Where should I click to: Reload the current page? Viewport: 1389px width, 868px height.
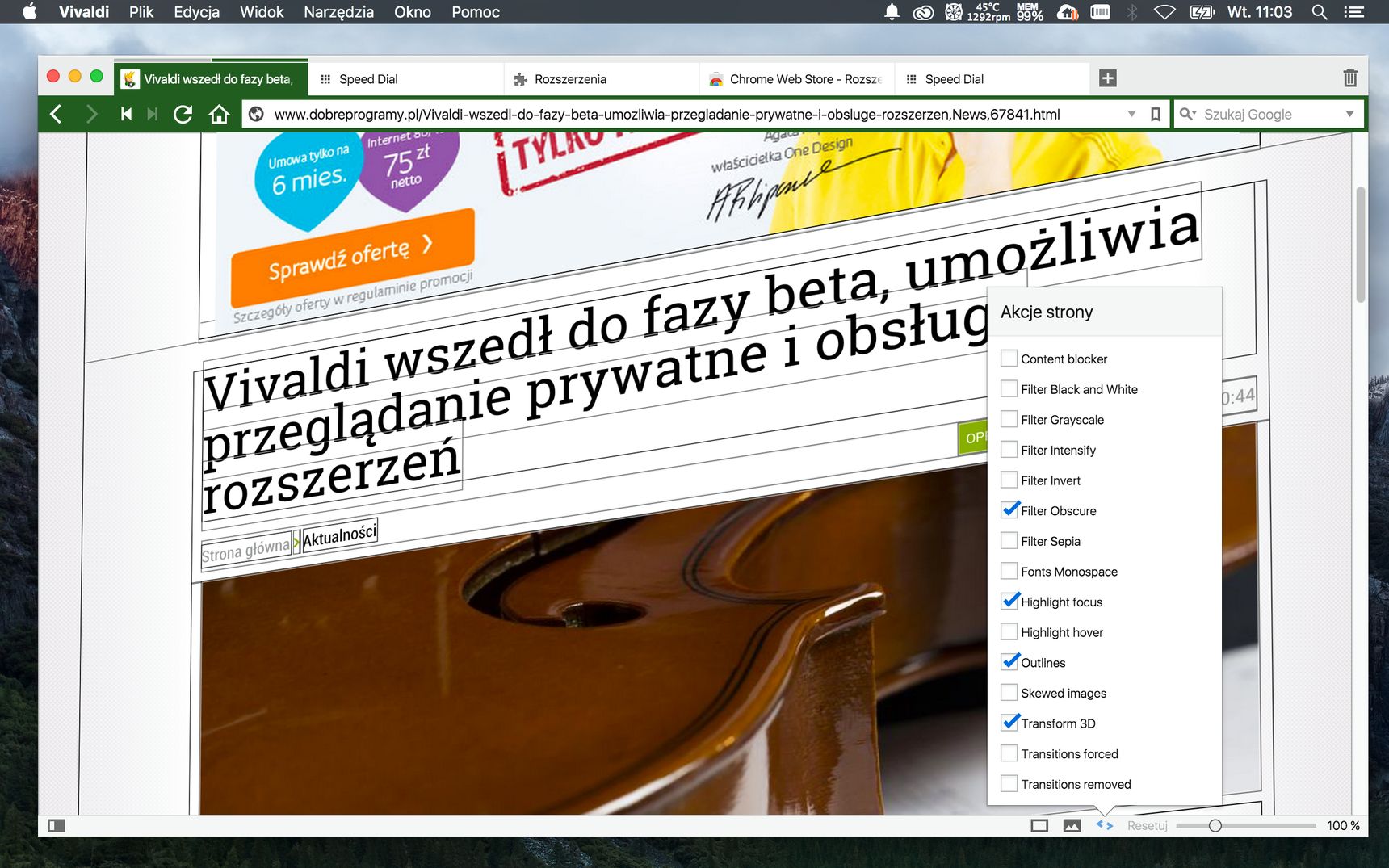click(x=183, y=115)
